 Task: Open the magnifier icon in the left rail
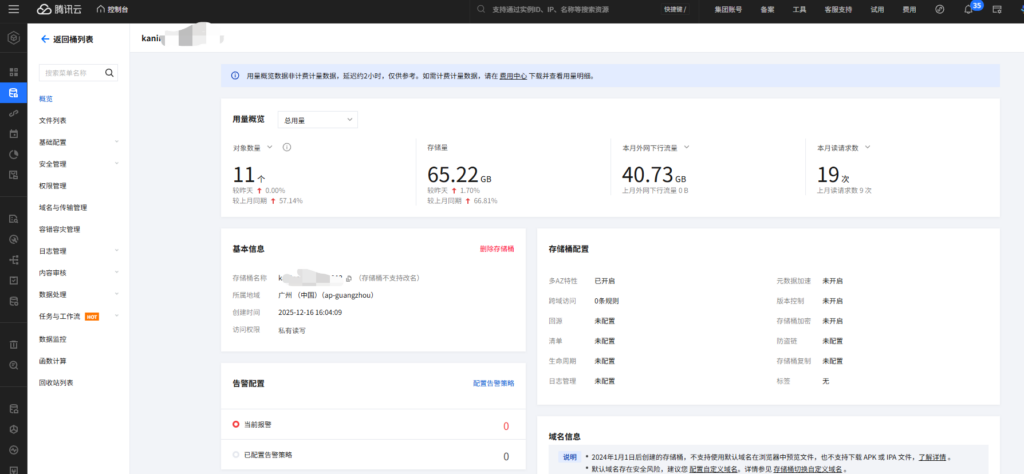13,364
